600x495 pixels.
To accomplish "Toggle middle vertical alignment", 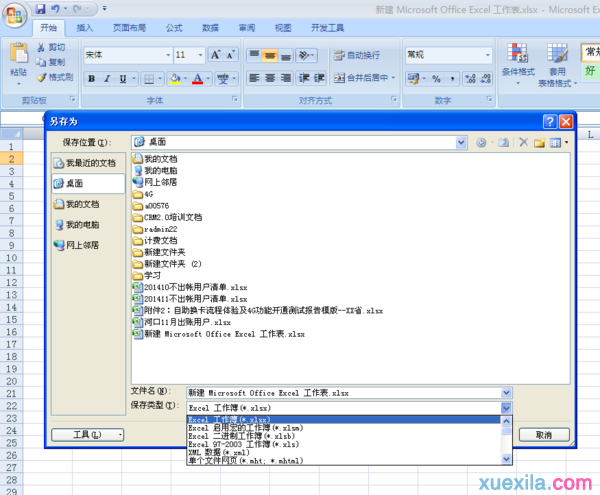I will tap(270, 55).
